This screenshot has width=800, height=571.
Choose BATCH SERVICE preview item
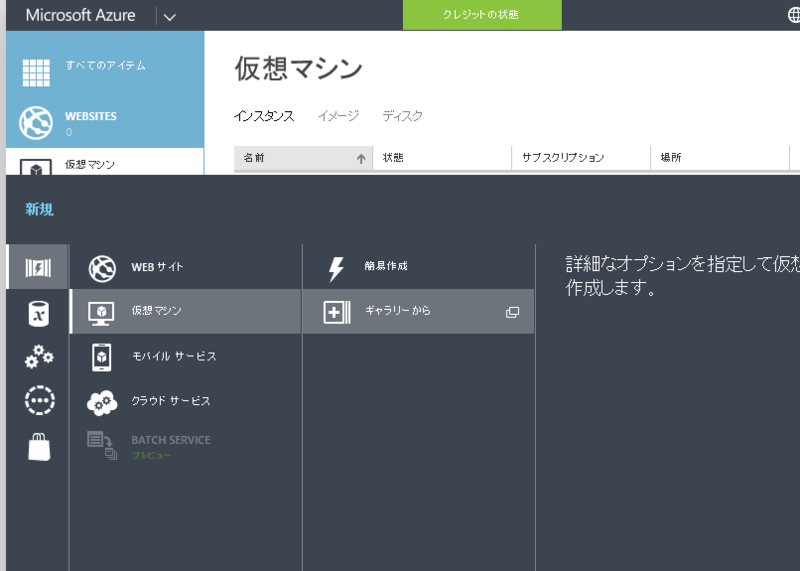tap(185, 446)
